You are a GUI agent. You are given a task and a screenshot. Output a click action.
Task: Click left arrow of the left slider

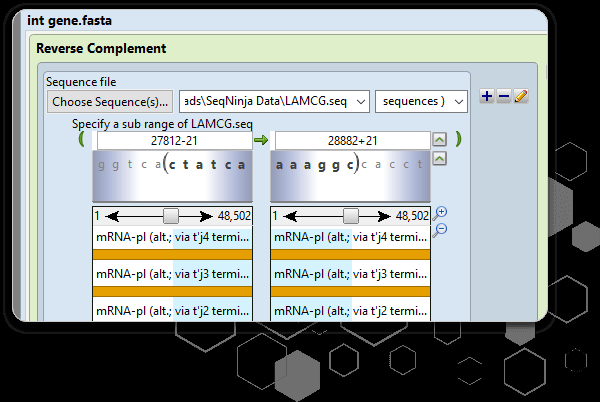pos(111,216)
